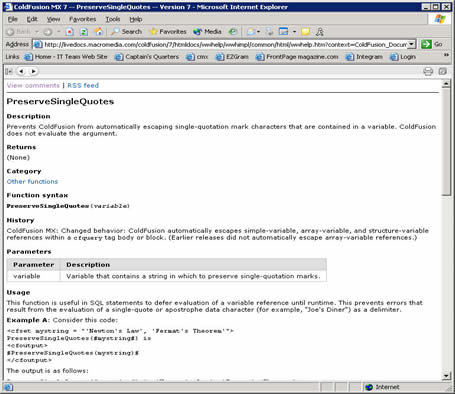Click the Stop icon in IE toolbar
Viewport: 455px width, 394px height.
(x=69, y=32)
